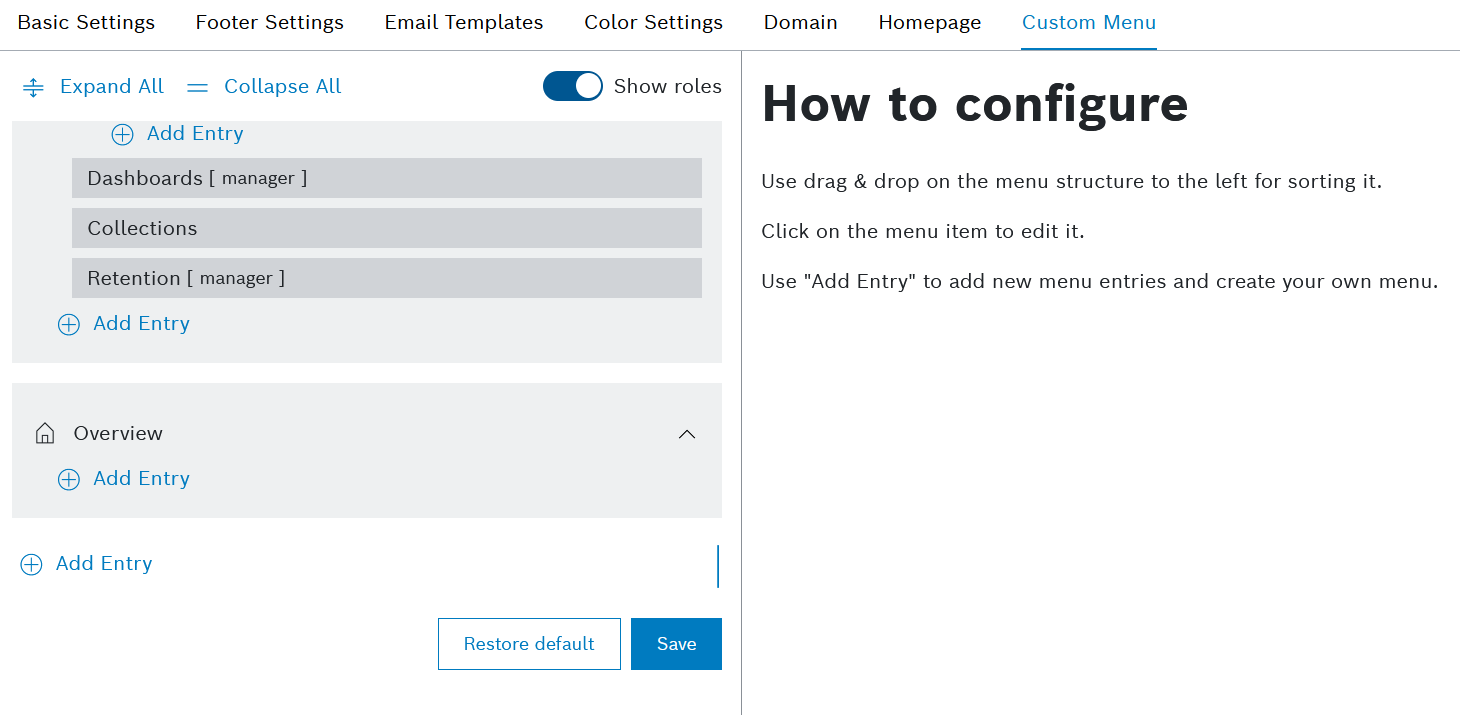Edit the Dashboards menu item
The height and width of the screenshot is (715, 1460).
click(386, 178)
